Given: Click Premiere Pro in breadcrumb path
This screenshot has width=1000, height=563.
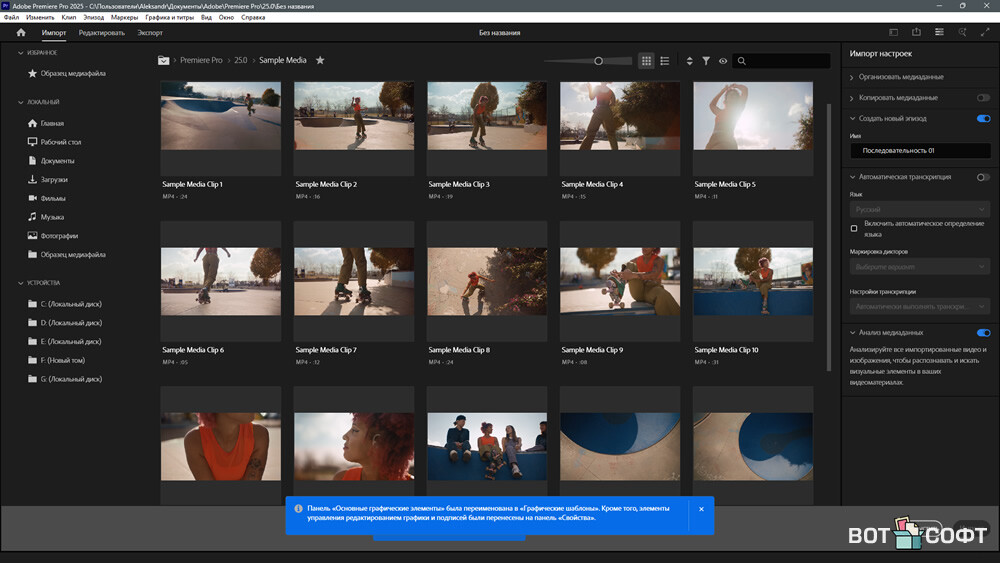Looking at the screenshot, I should 201,60.
